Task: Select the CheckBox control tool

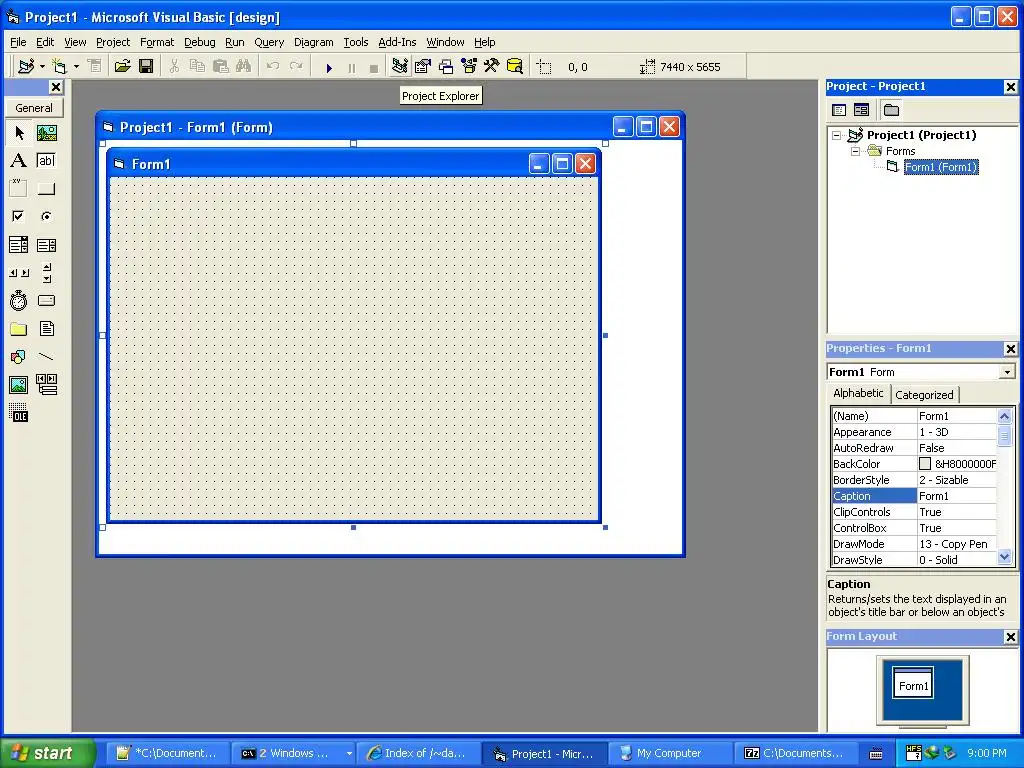Action: [x=19, y=216]
